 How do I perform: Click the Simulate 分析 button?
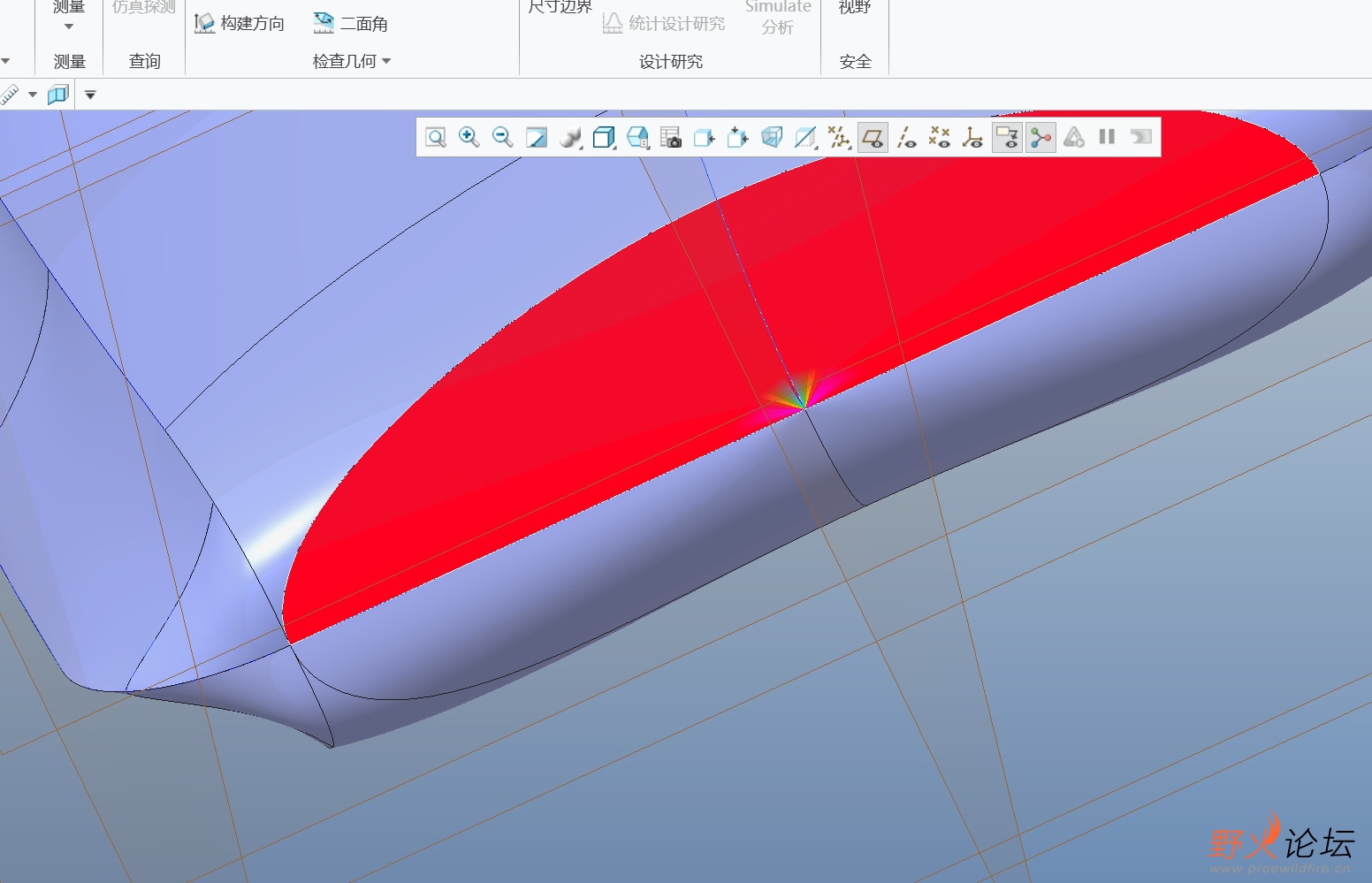tap(778, 17)
